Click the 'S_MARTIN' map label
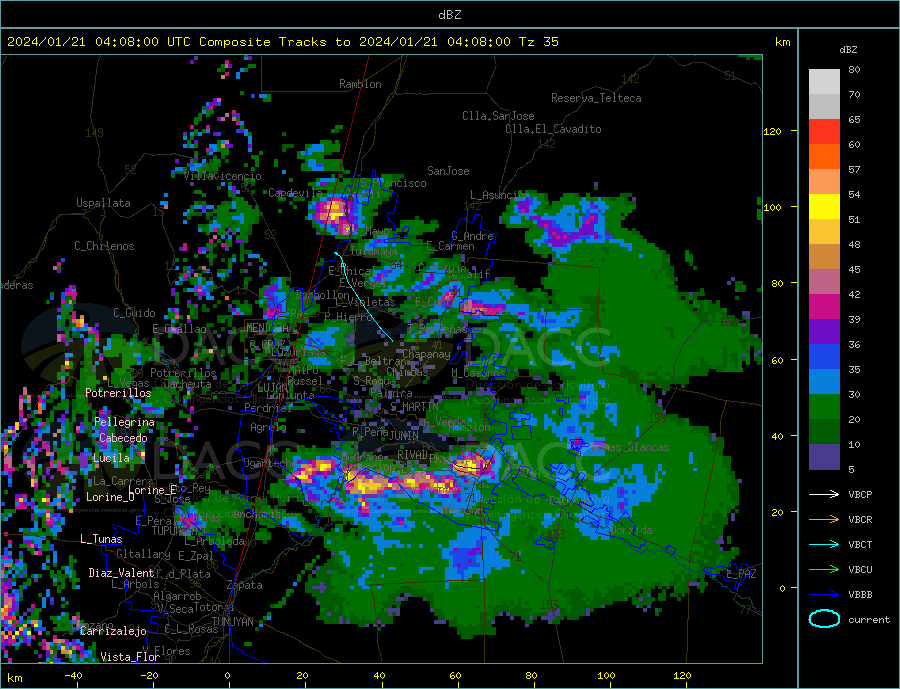 point(414,407)
